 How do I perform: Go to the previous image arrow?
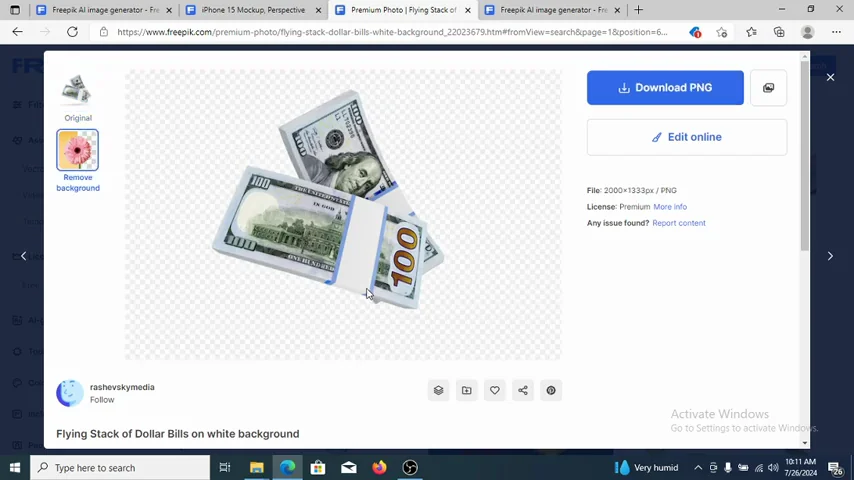23,256
